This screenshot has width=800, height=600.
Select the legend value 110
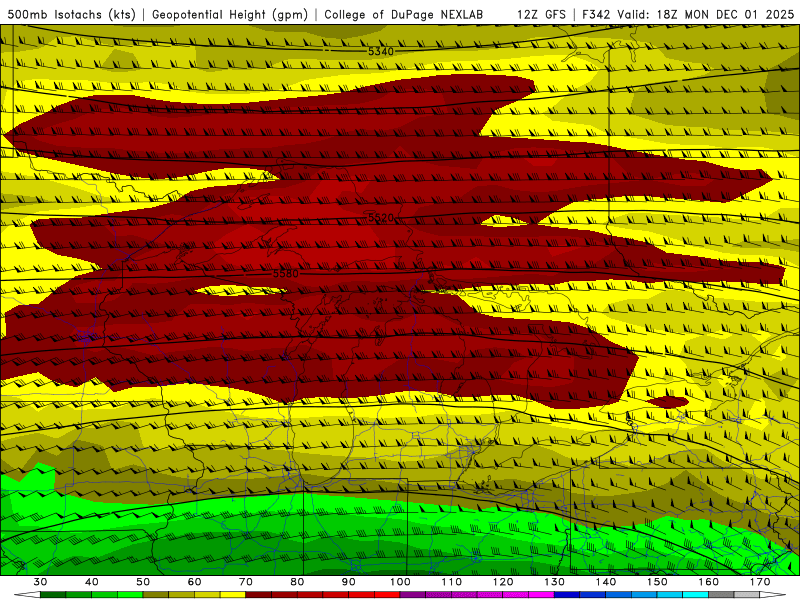point(452,582)
